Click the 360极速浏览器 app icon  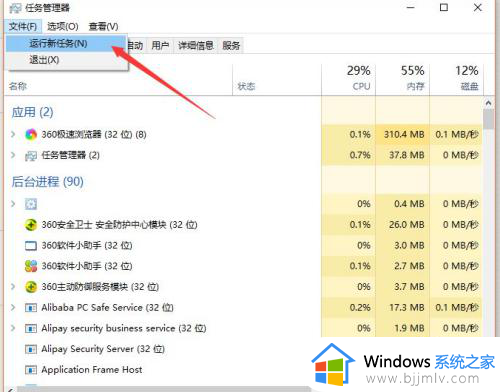31,135
